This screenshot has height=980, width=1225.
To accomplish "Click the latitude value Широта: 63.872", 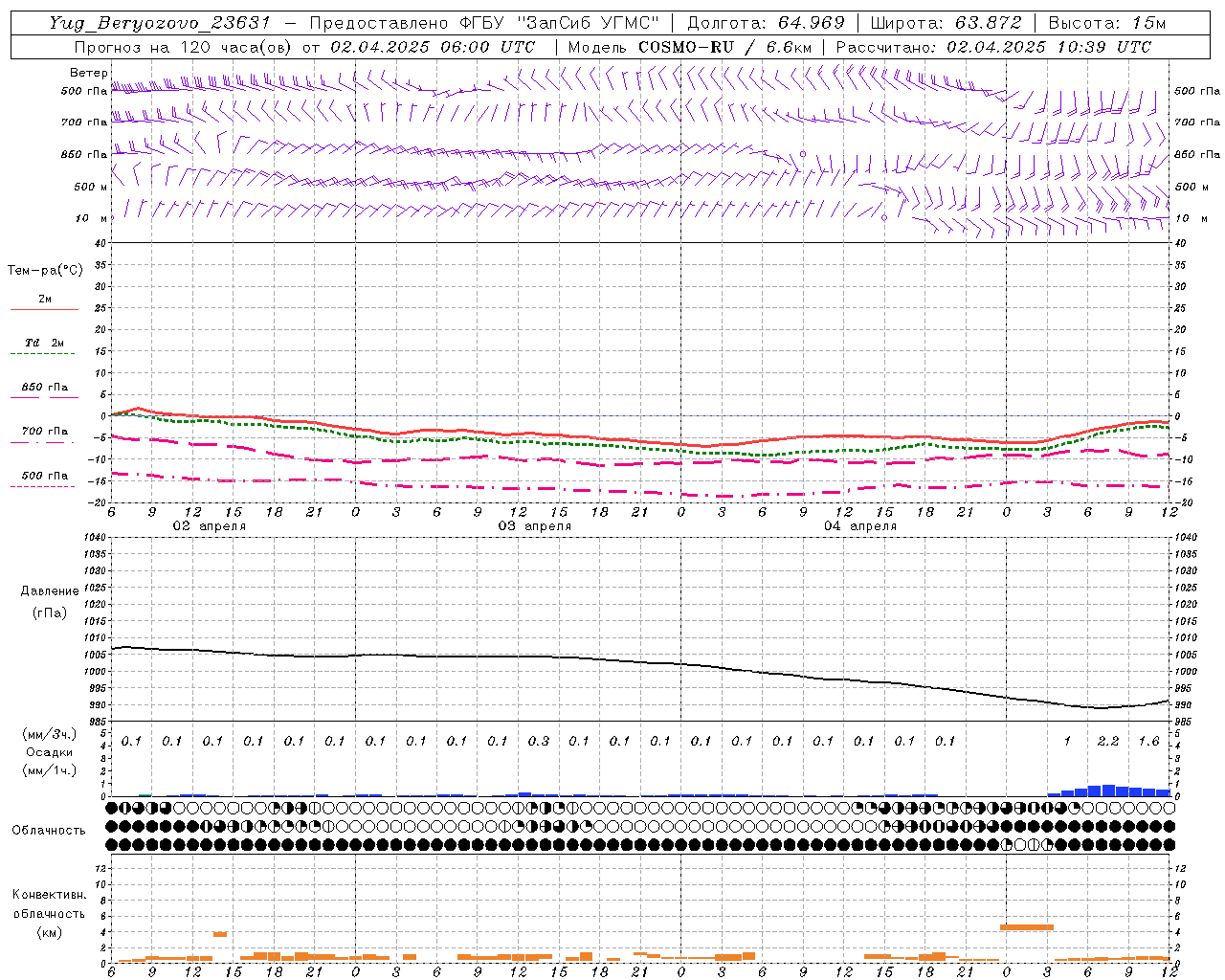I will [x=946, y=23].
